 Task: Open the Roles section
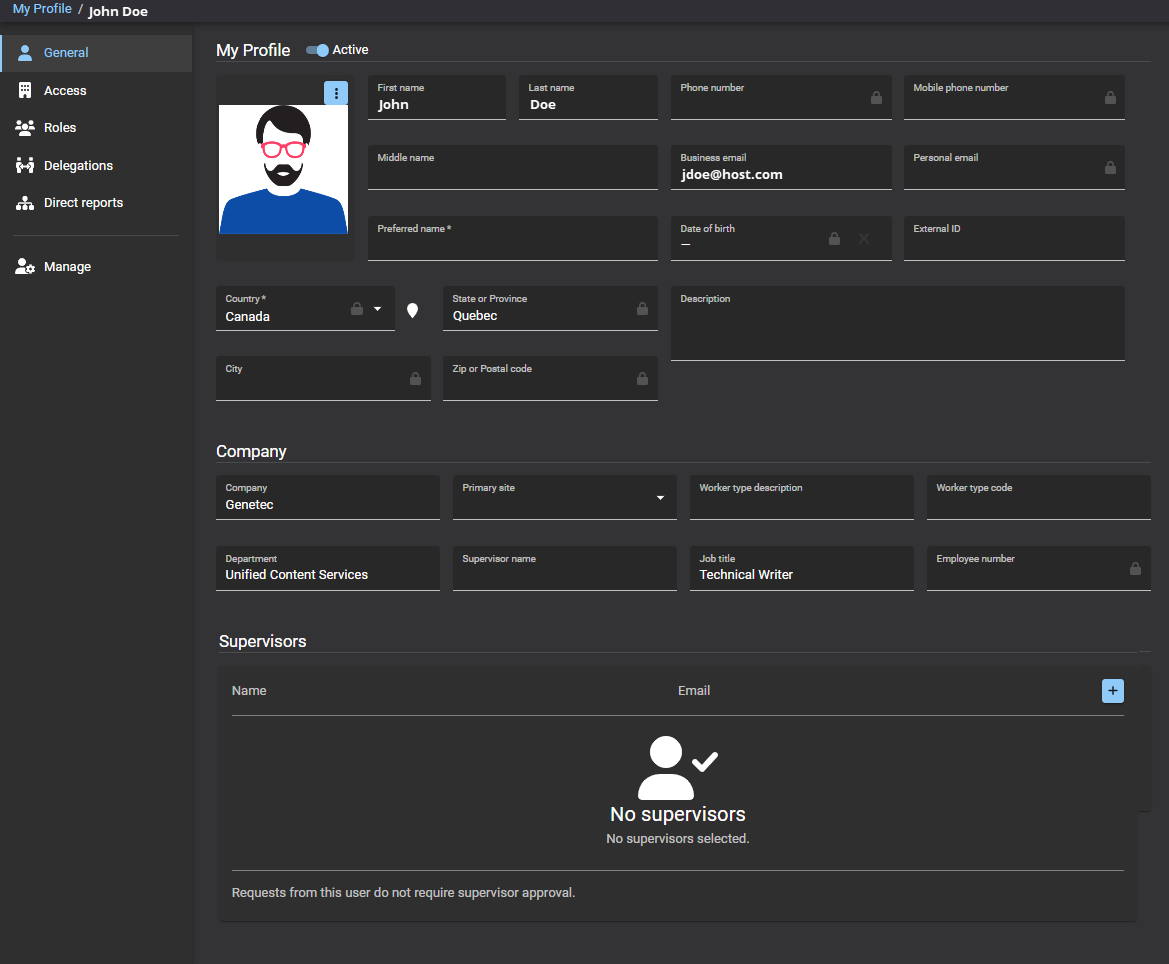[x=97, y=127]
